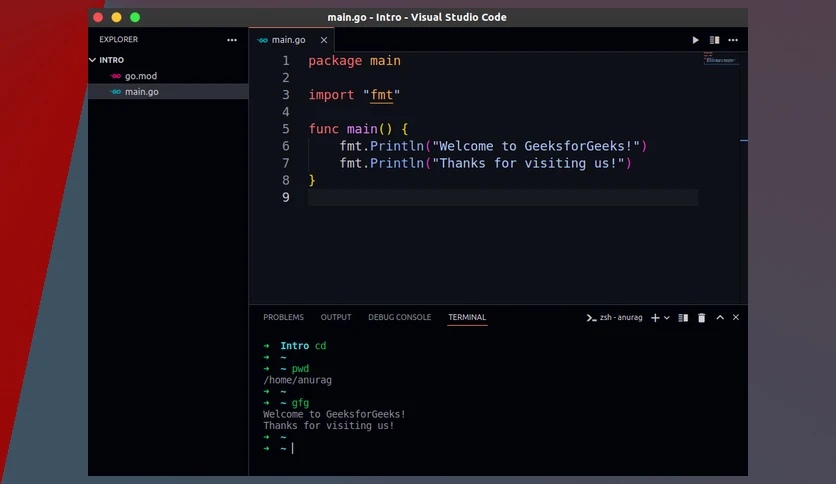
Task: Click terminal output 'Thanks for visiting us!'
Action: click(x=328, y=426)
